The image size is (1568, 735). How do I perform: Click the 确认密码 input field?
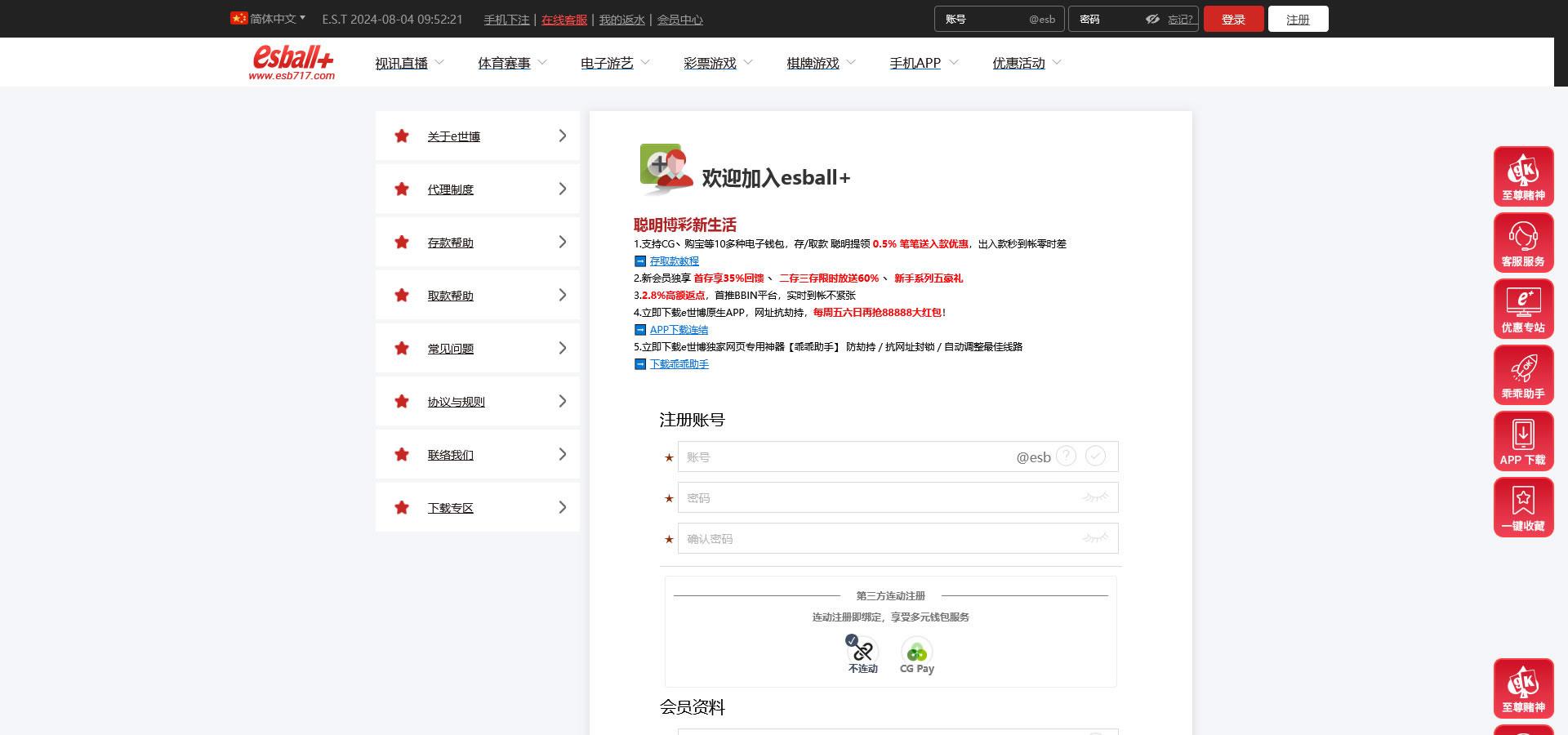click(x=898, y=538)
